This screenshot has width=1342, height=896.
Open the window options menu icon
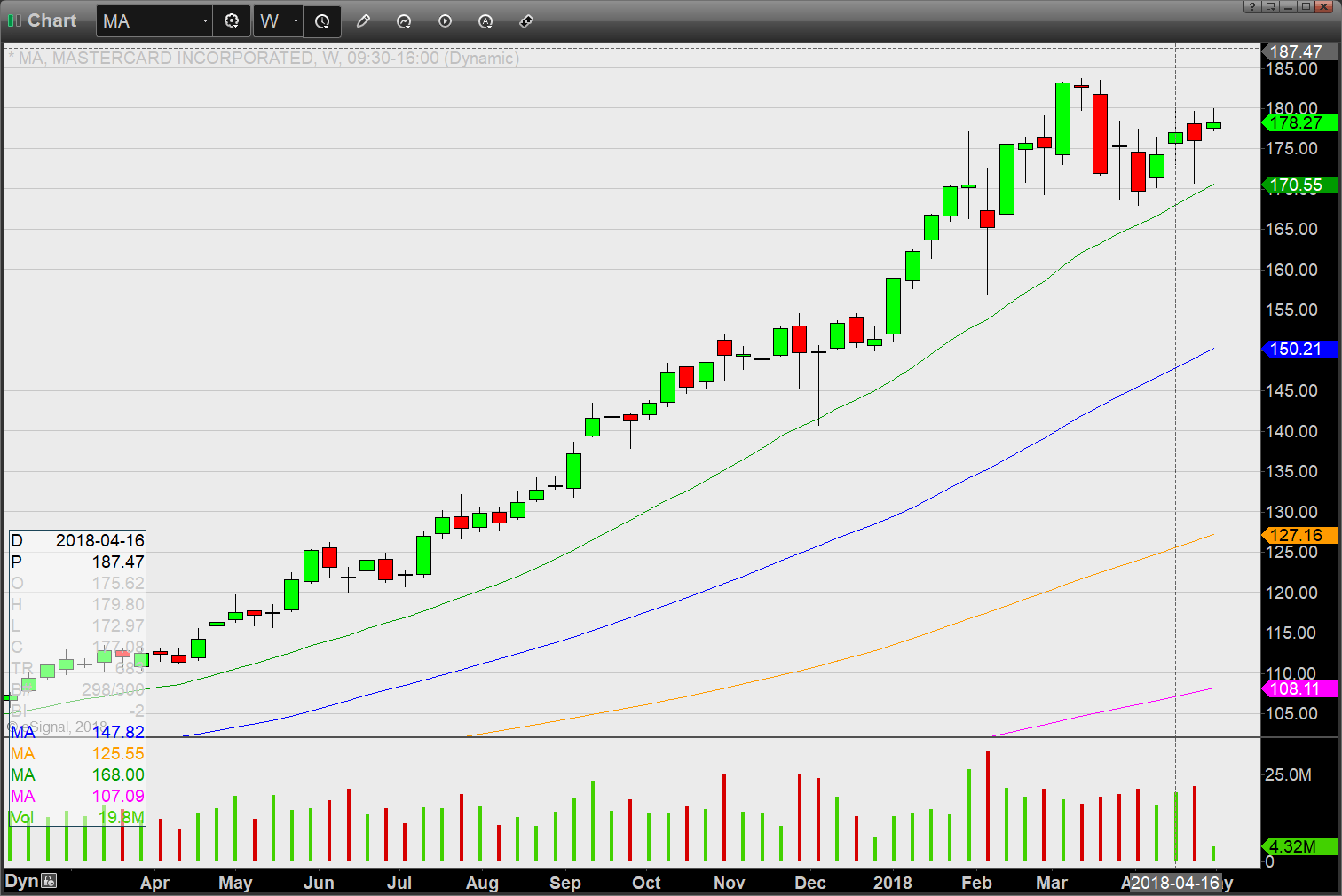[x=1270, y=6]
